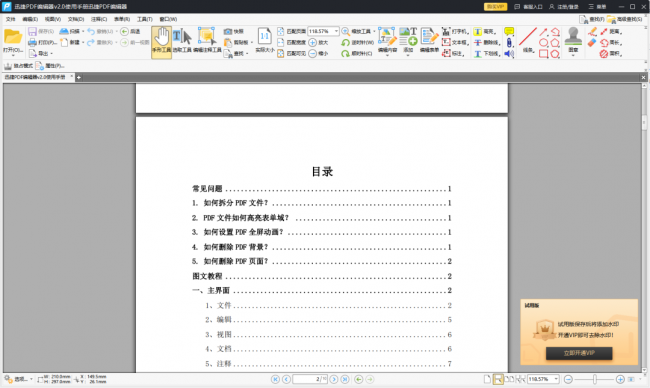
Task: Open the toolbar zoom percentage dropdown
Action: 336,32
